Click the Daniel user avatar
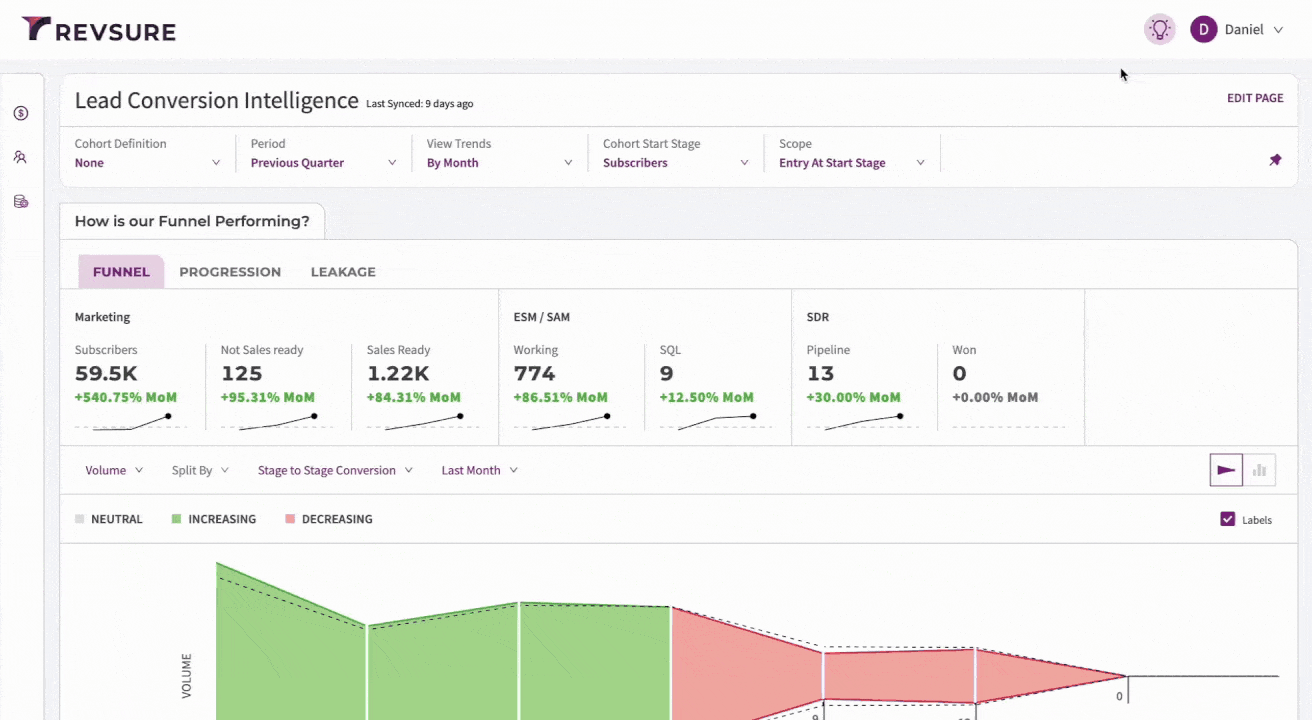This screenshot has height=720, width=1312. [x=1203, y=30]
